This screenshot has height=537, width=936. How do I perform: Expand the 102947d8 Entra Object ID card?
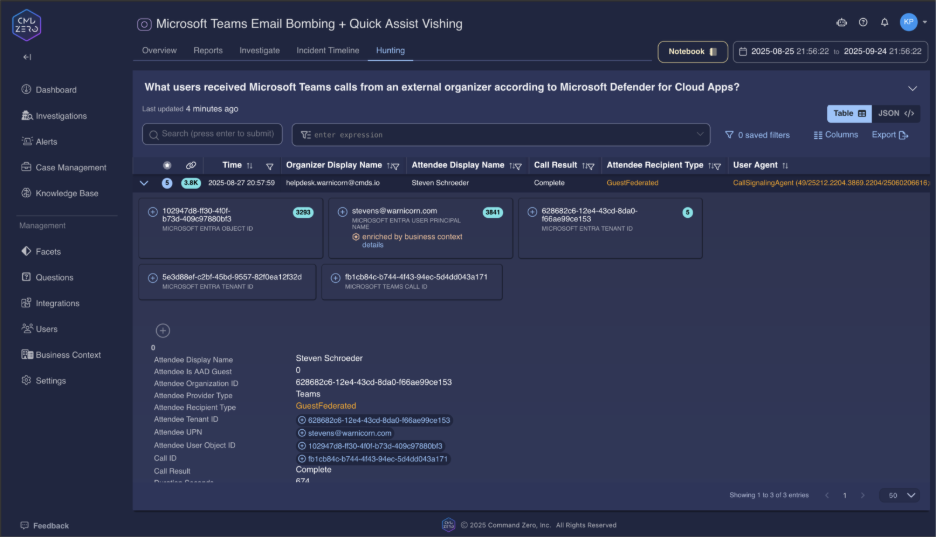pos(153,212)
